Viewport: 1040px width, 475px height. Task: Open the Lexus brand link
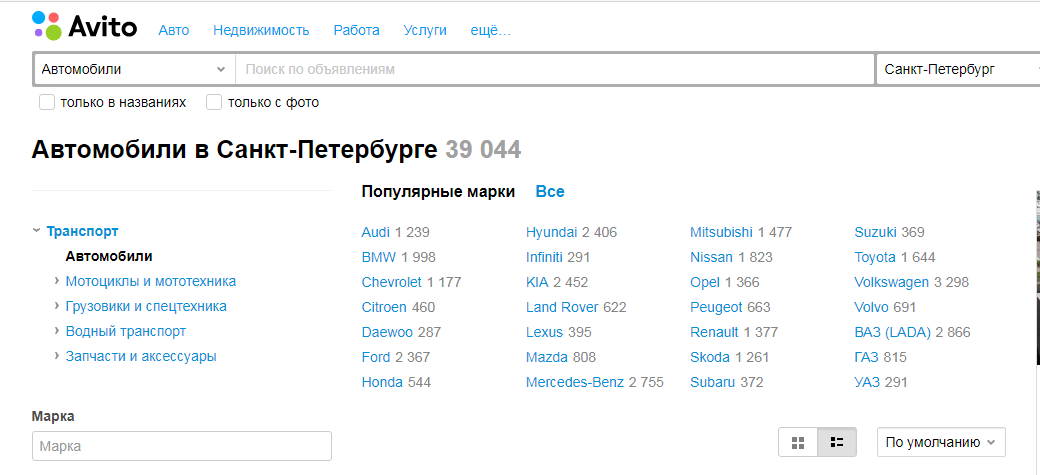tap(544, 332)
